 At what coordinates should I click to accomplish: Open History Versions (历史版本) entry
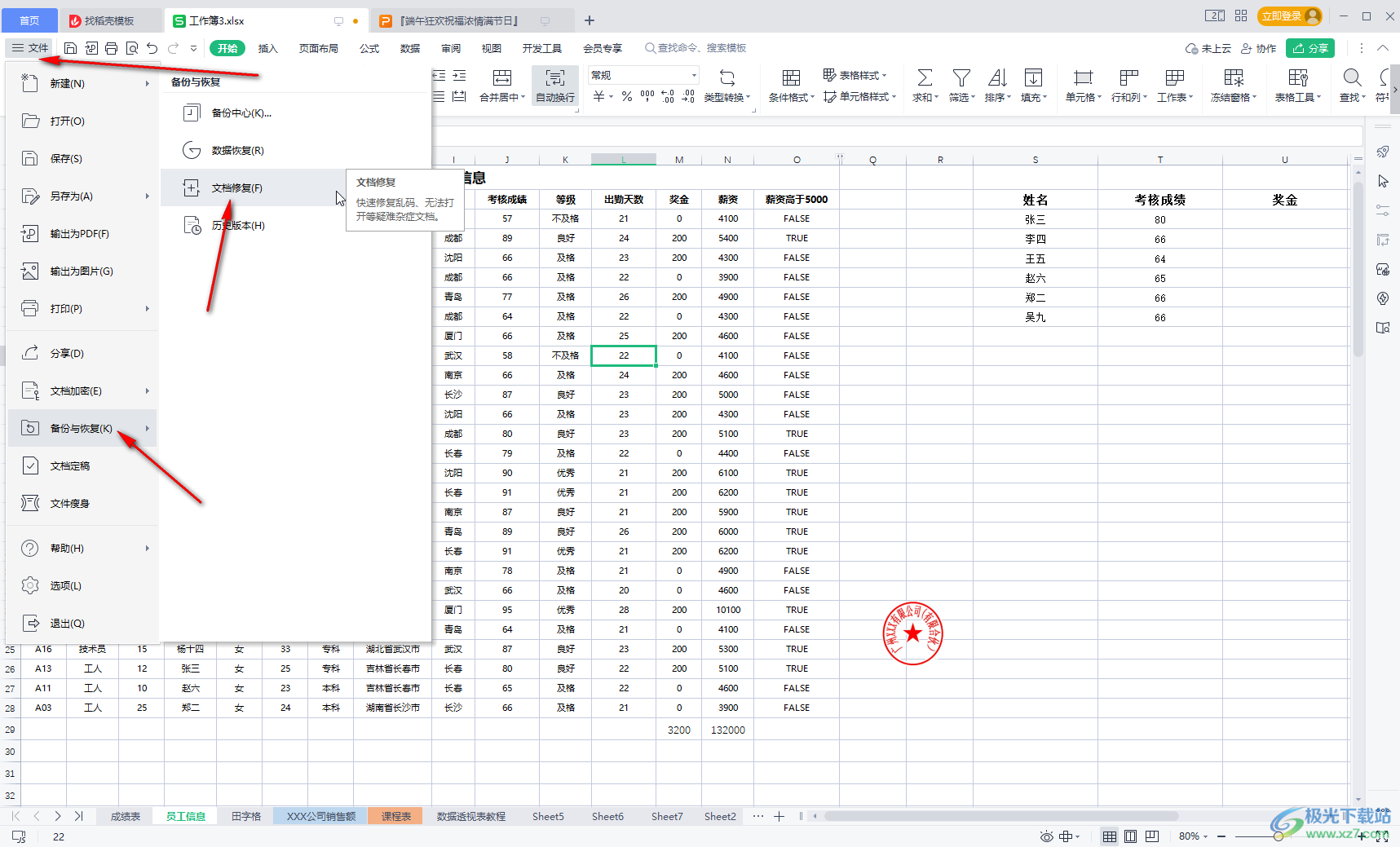pos(295,226)
